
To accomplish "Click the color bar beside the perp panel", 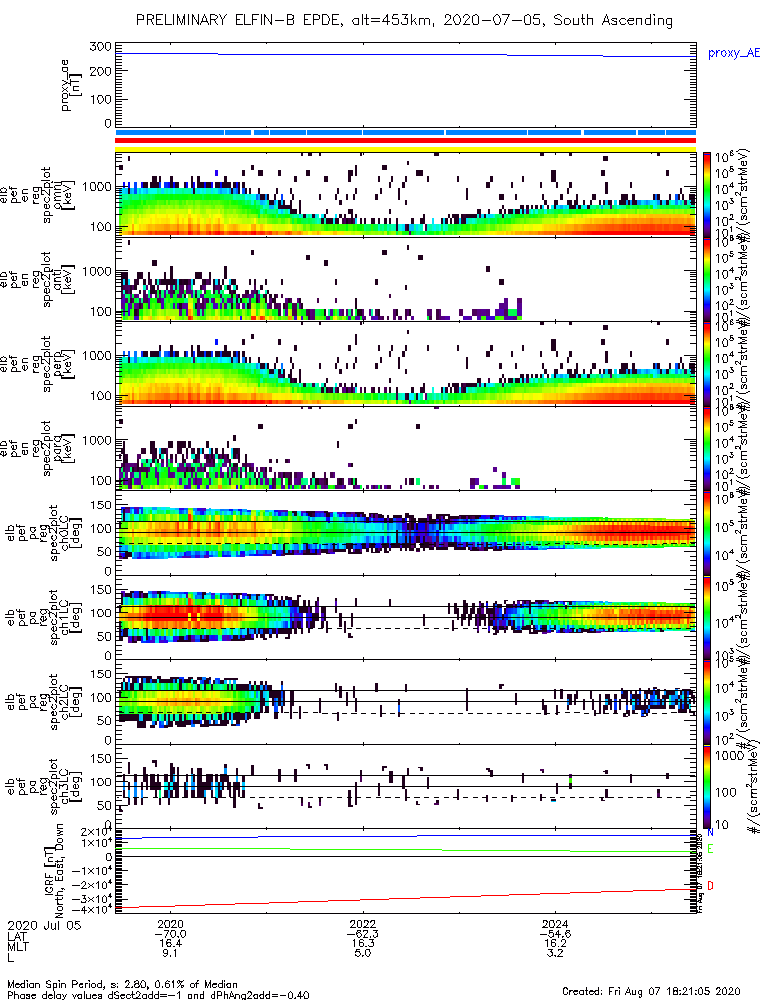I will 707,363.
